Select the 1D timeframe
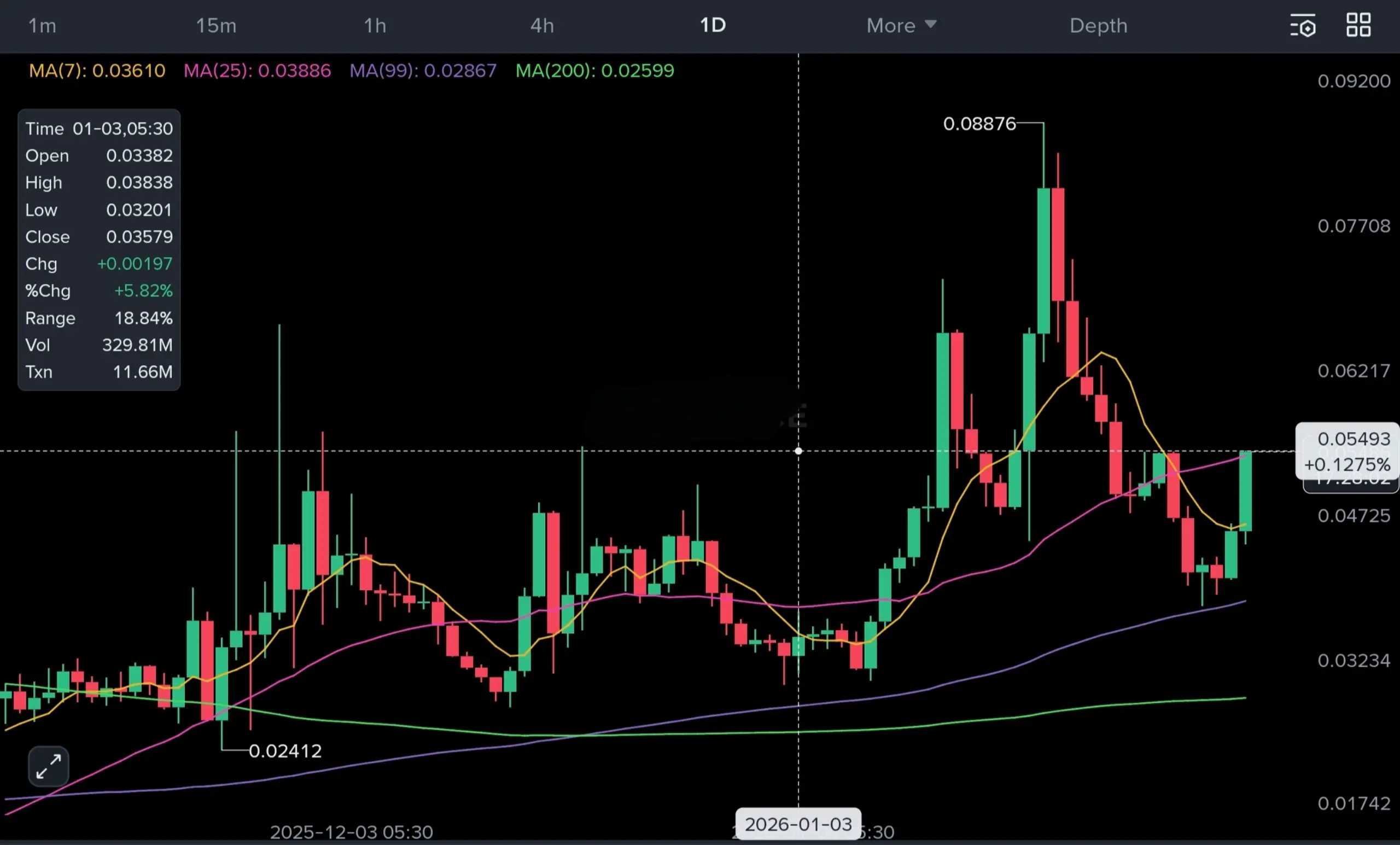Viewport: 1400px width, 845px height. tap(713, 26)
